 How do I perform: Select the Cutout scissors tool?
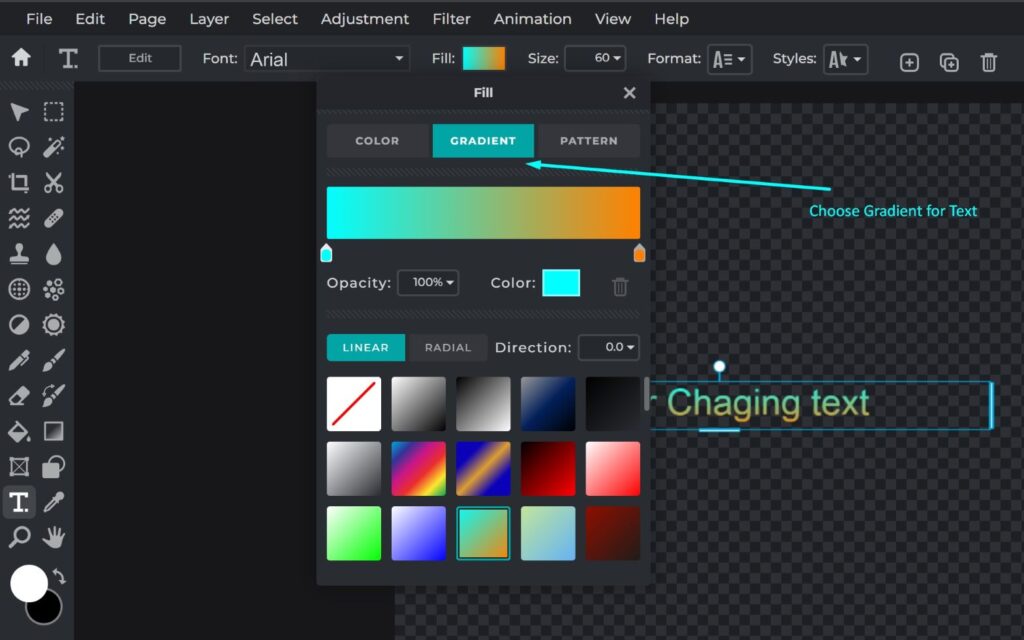click(54, 182)
